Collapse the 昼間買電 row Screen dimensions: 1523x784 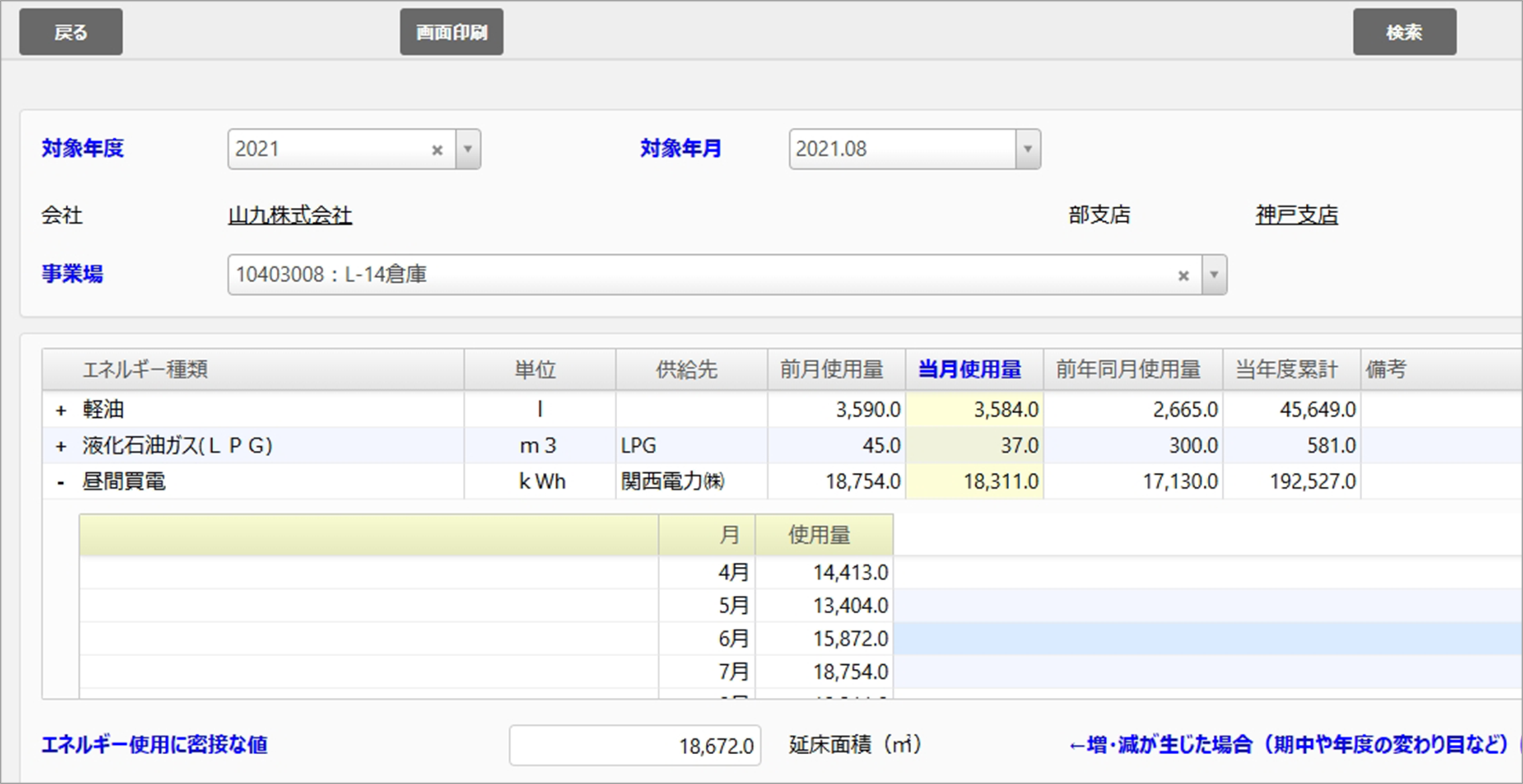[x=61, y=483]
